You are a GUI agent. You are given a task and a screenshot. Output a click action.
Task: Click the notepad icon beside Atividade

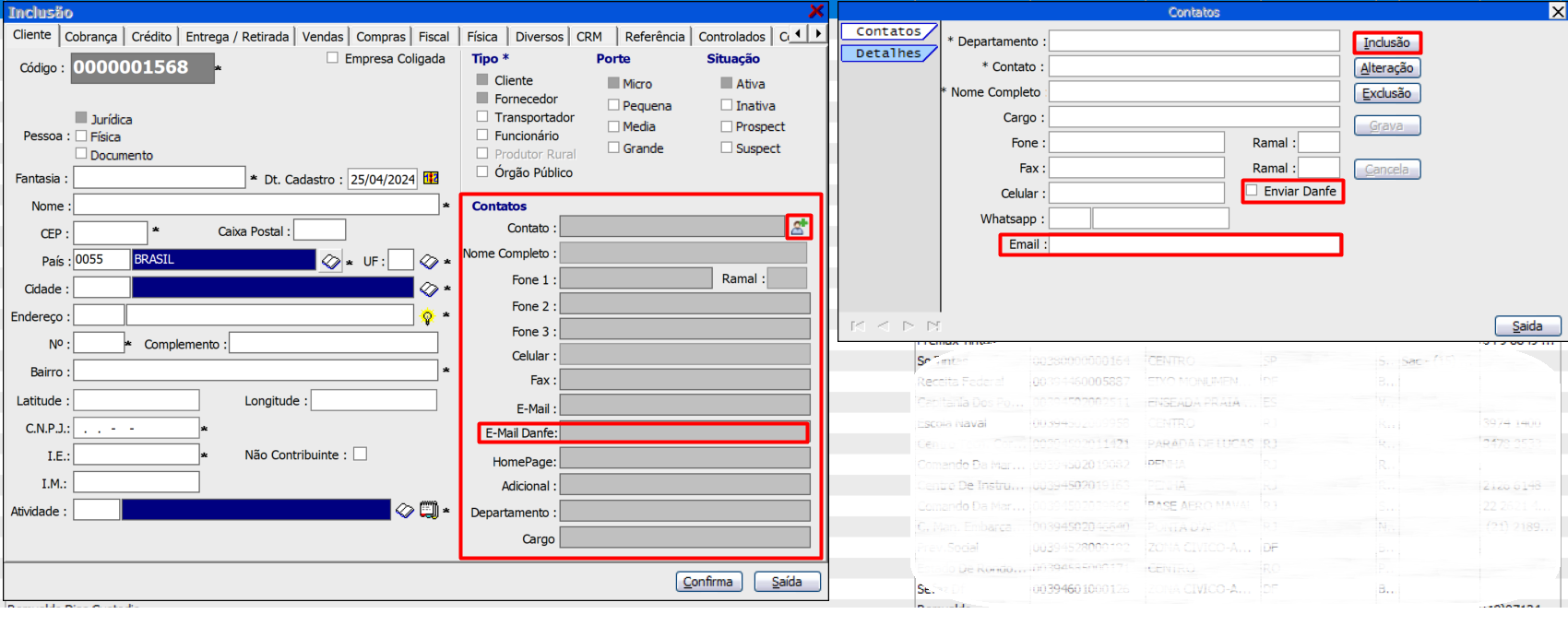click(429, 511)
